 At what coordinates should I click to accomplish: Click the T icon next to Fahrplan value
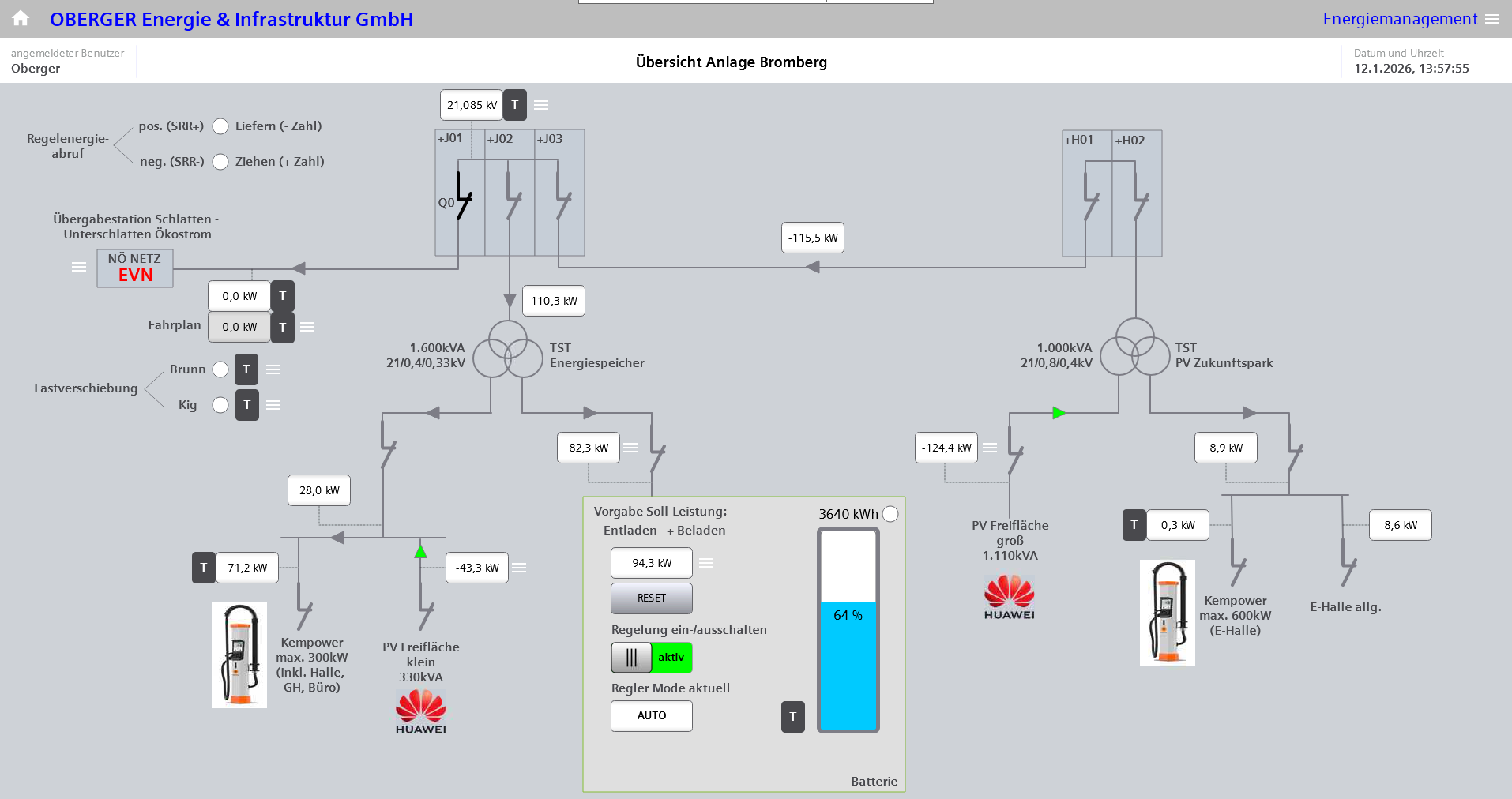[282, 327]
